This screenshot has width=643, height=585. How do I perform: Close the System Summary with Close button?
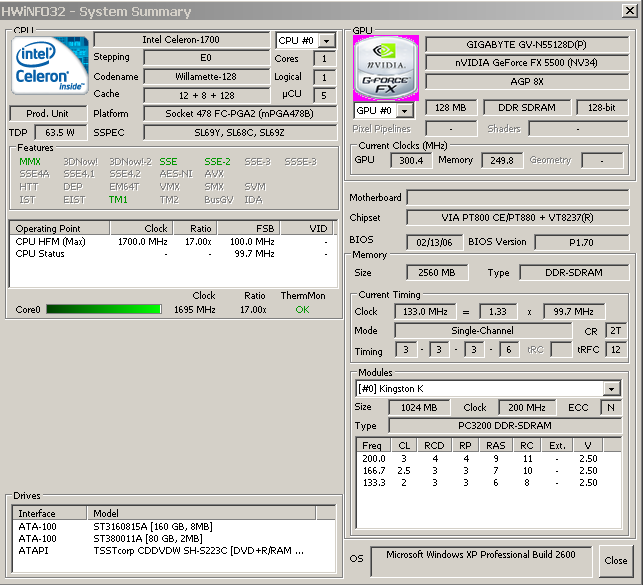click(x=616, y=560)
